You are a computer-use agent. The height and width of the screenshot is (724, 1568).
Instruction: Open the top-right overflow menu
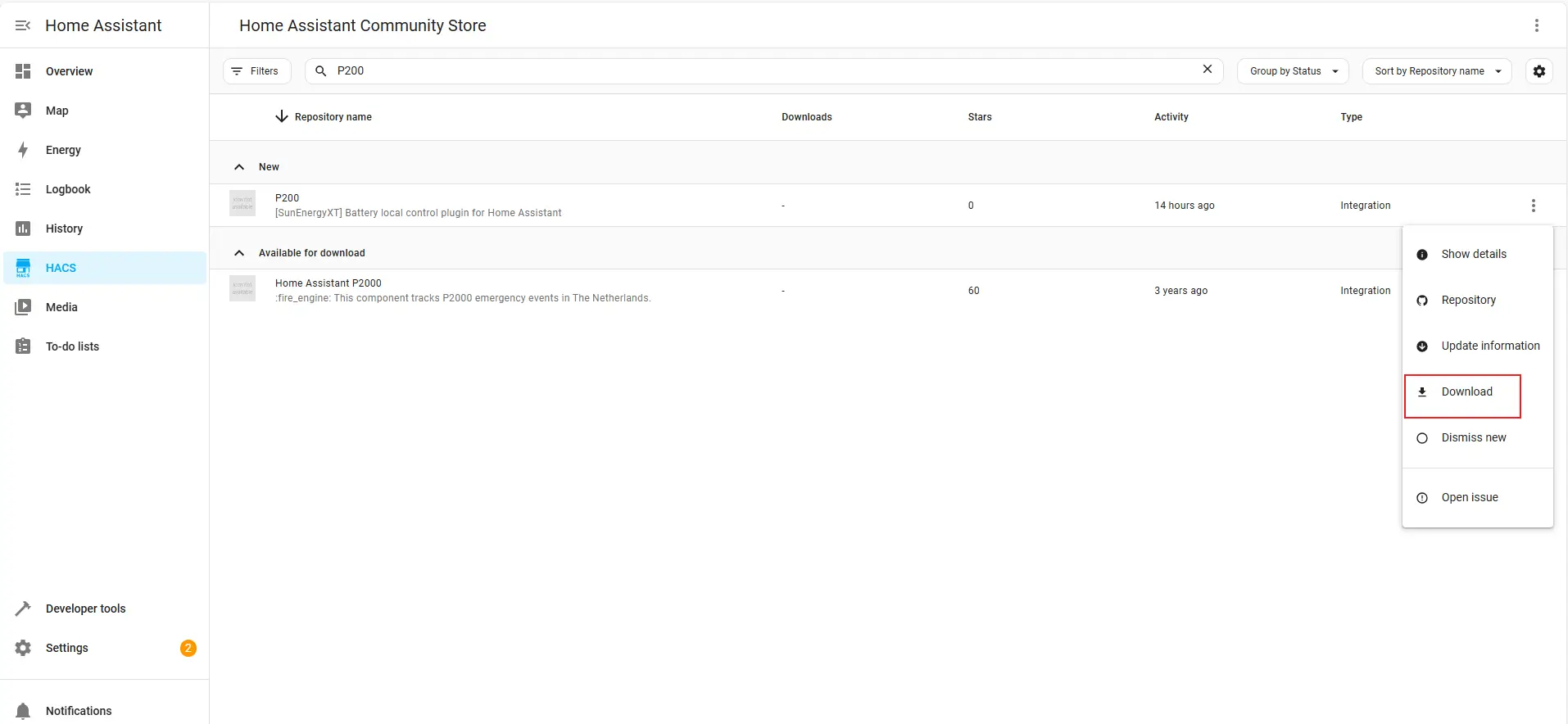tap(1536, 25)
